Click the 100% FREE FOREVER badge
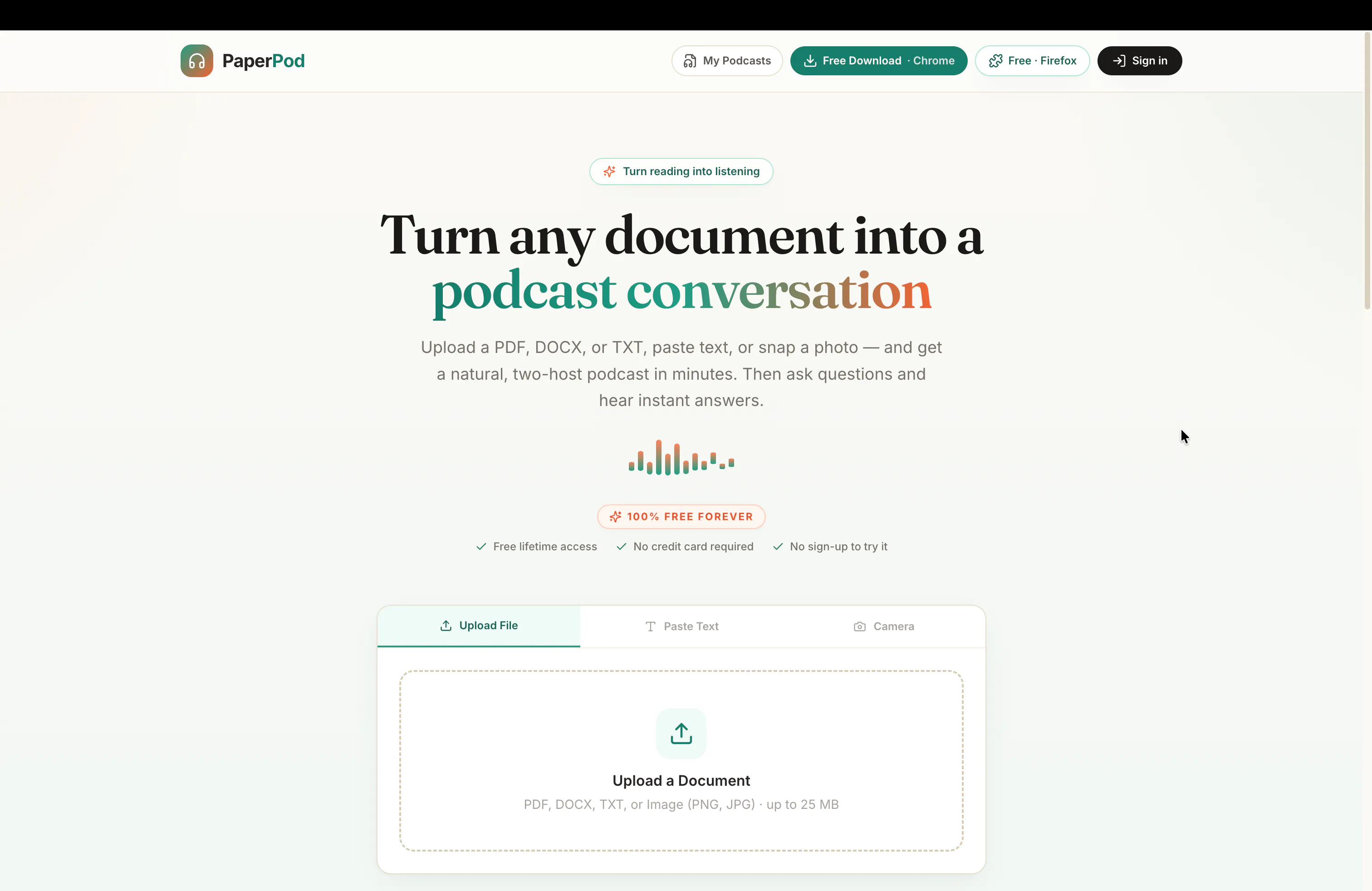Viewport: 1372px width, 891px height. [681, 516]
